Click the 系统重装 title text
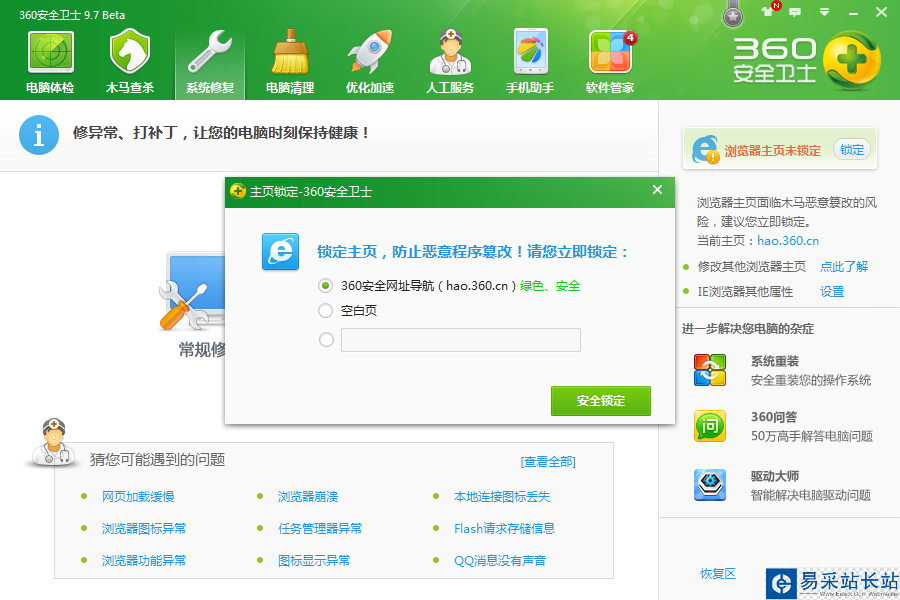This screenshot has width=900, height=600. 775,361
